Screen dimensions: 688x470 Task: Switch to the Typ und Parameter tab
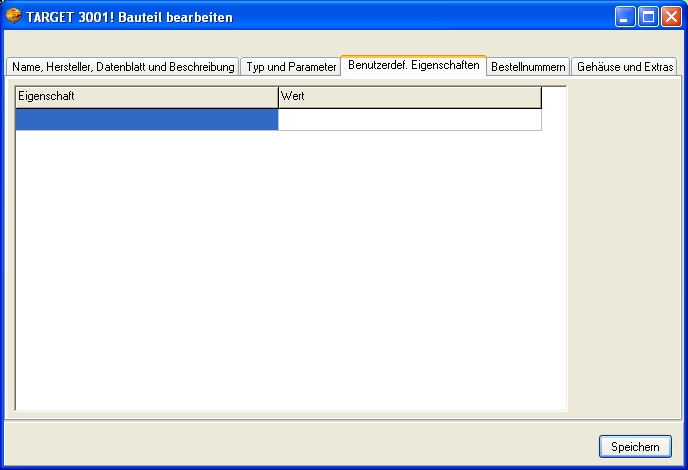(291, 67)
